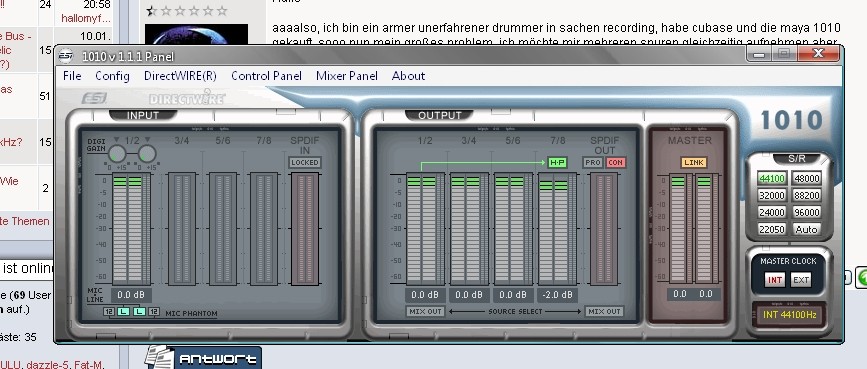Select 48000 sample rate
Image resolution: width=867 pixels, height=369 pixels.
(807, 179)
